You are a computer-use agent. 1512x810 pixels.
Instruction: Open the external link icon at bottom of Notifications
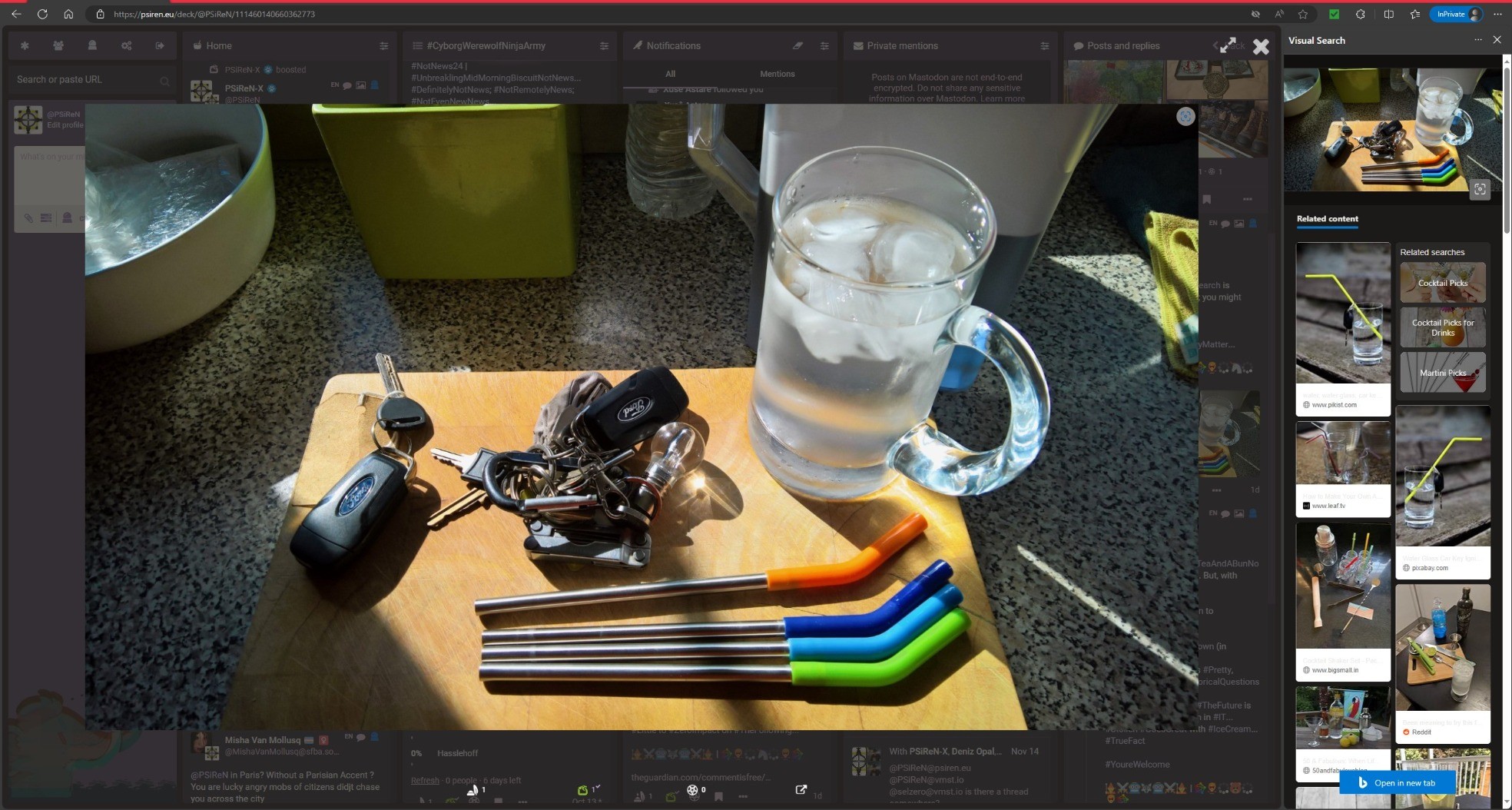(x=801, y=790)
